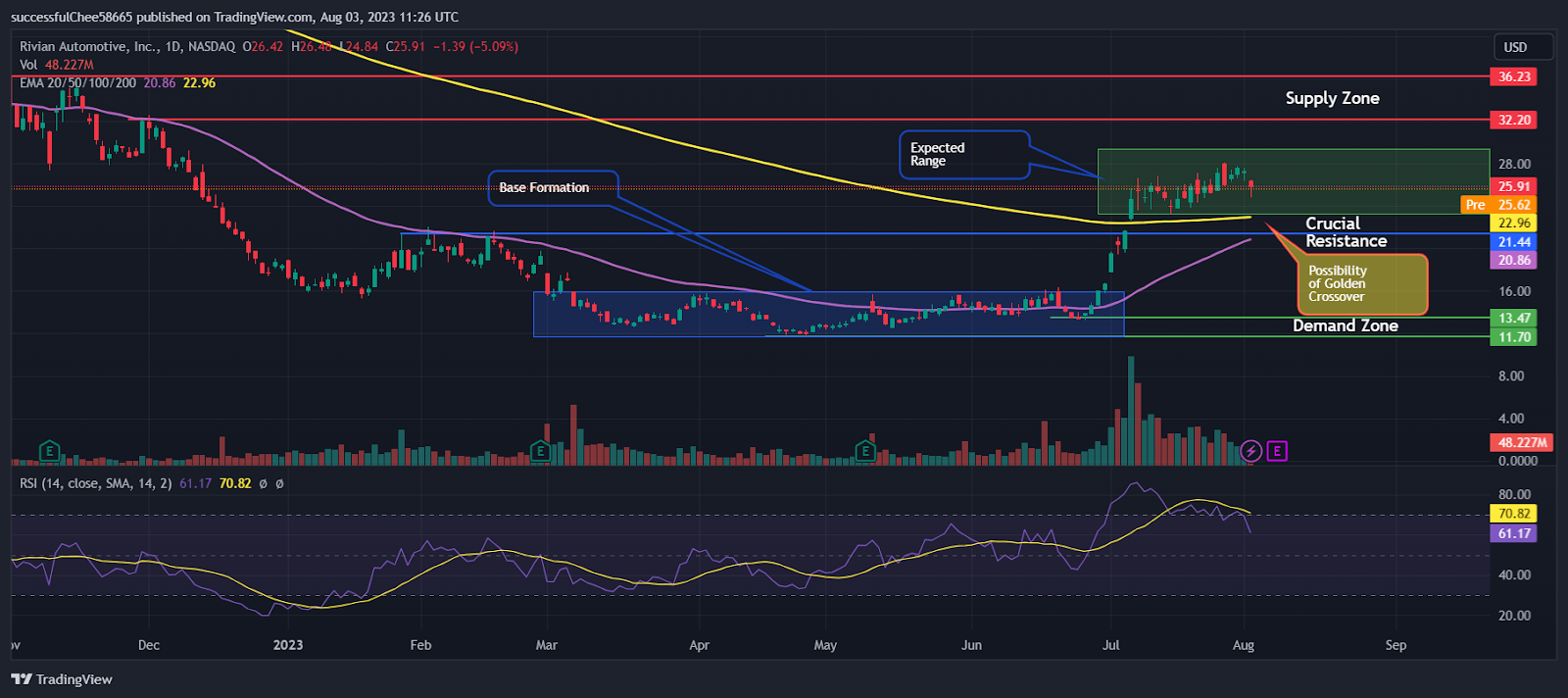Image resolution: width=1568 pixels, height=698 pixels.
Task: Click the Mar label on time axis
Action: (547, 645)
